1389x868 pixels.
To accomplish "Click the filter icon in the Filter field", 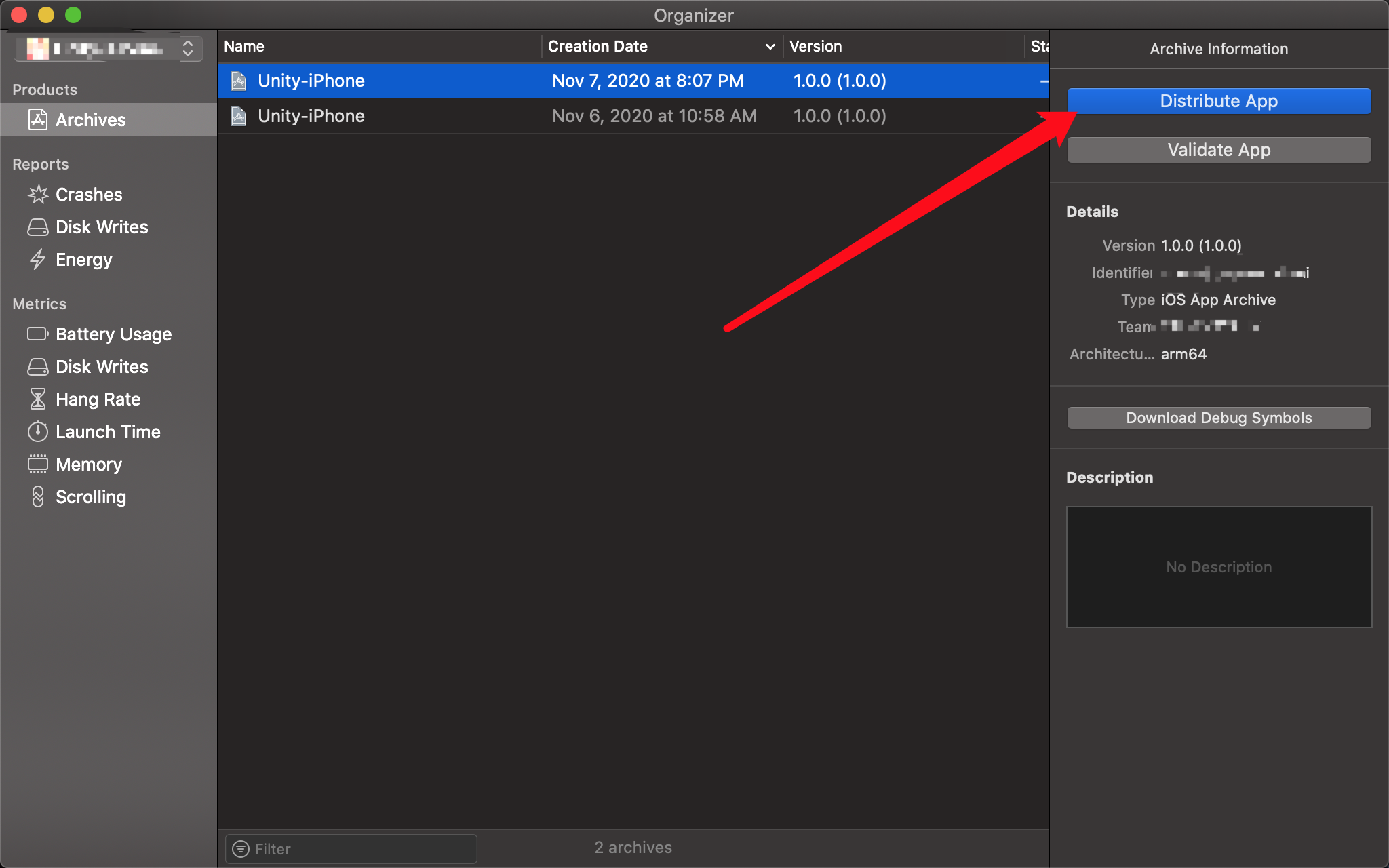I will [241, 849].
